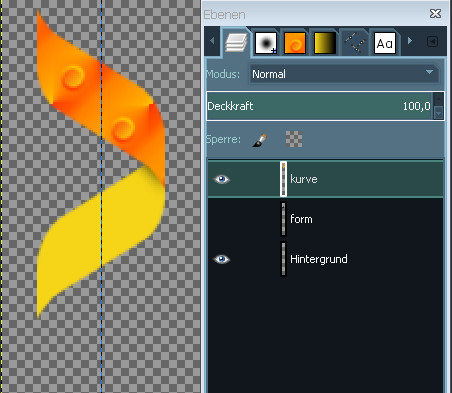The width and height of the screenshot is (452, 393).
Task: Click the right tab scroll arrow
Action: coord(410,41)
